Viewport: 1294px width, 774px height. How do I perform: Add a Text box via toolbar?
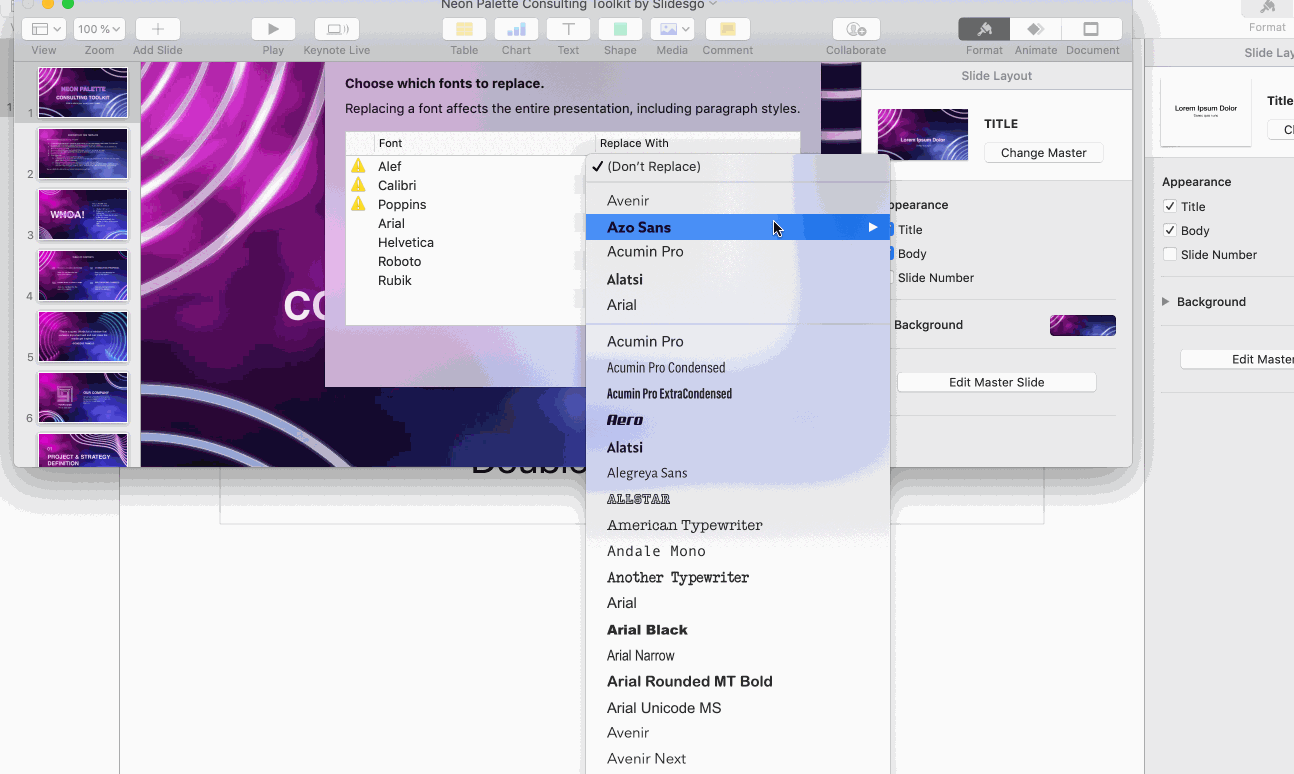568,30
